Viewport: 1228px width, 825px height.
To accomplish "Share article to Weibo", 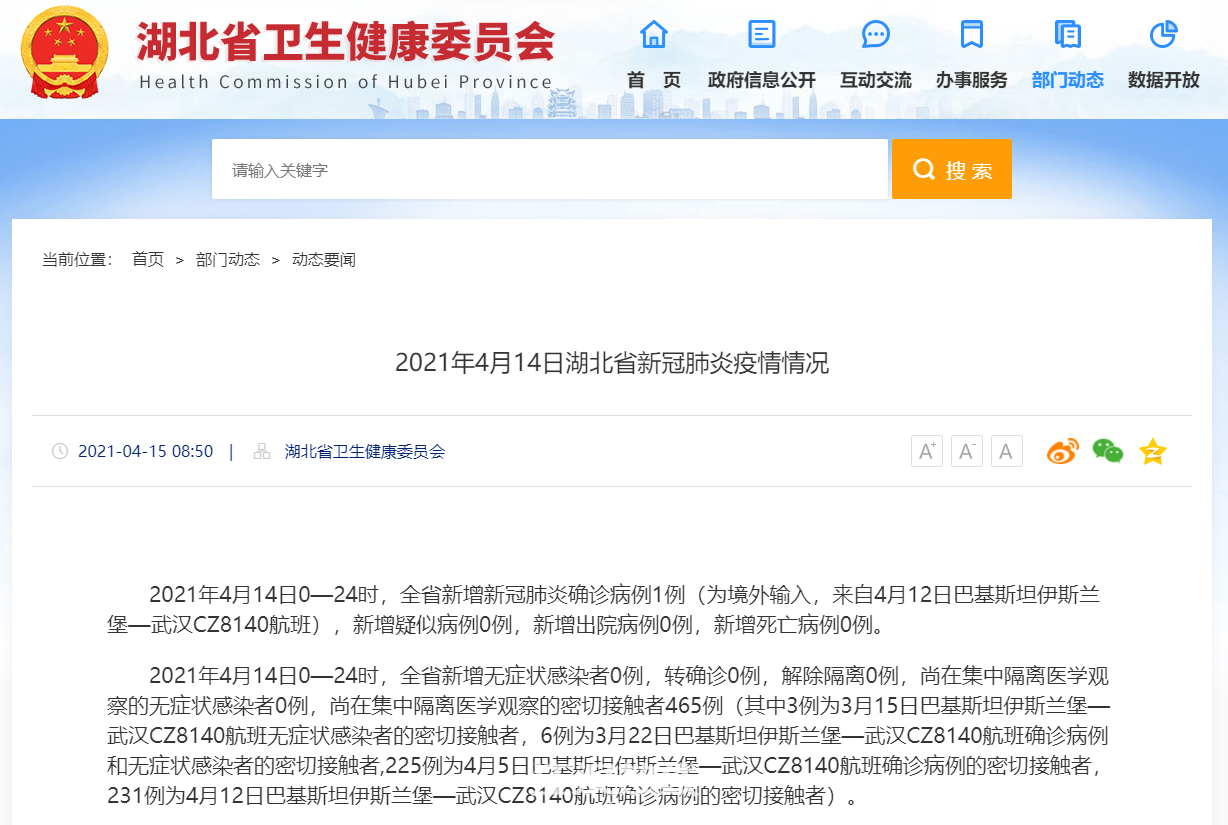I will coord(1063,452).
